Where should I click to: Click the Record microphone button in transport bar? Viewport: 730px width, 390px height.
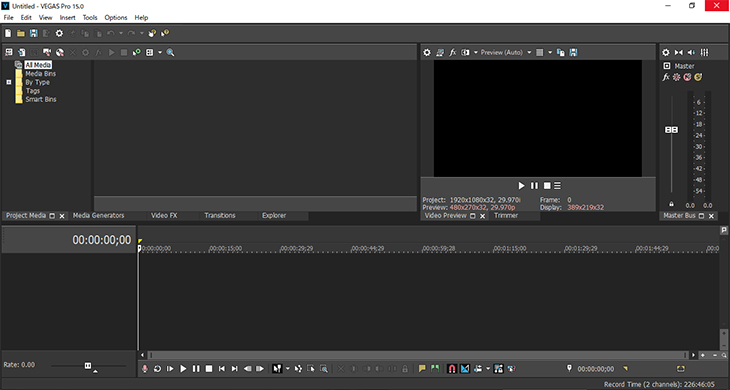coord(145,369)
